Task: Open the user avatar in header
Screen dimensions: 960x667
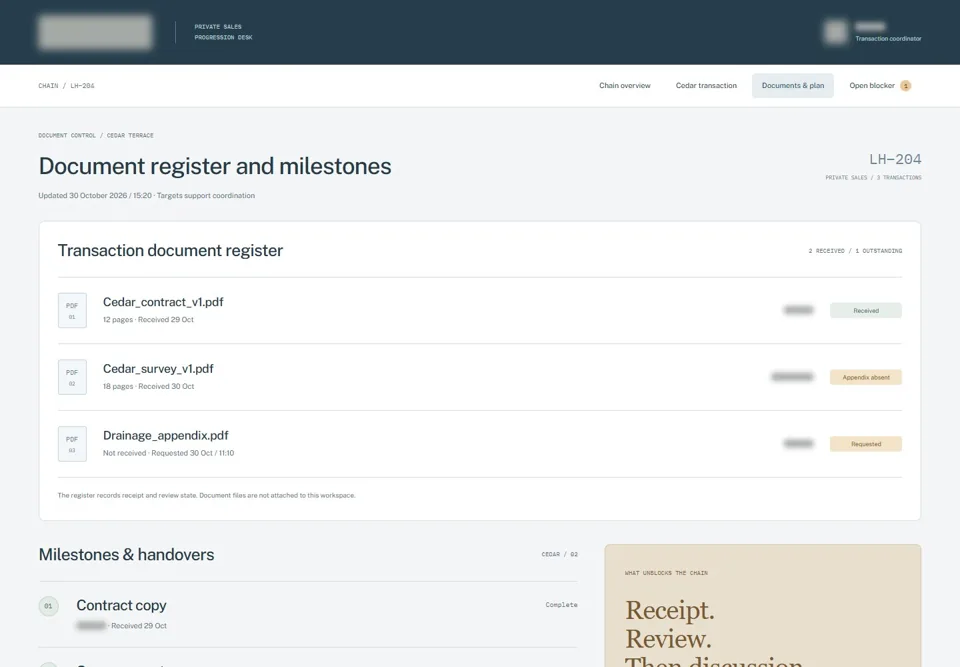Action: (836, 32)
